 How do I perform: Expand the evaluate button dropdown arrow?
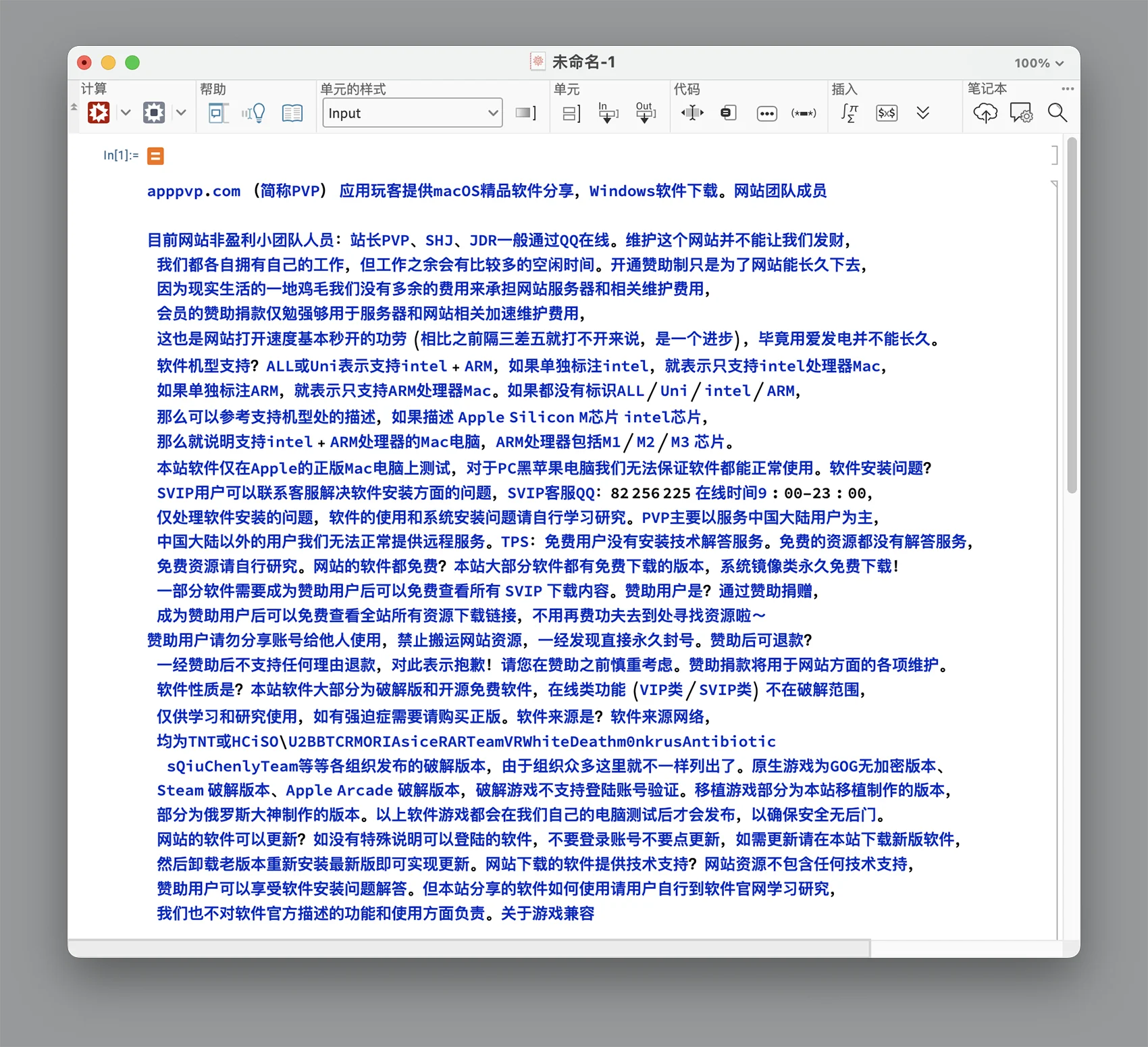tap(126, 113)
